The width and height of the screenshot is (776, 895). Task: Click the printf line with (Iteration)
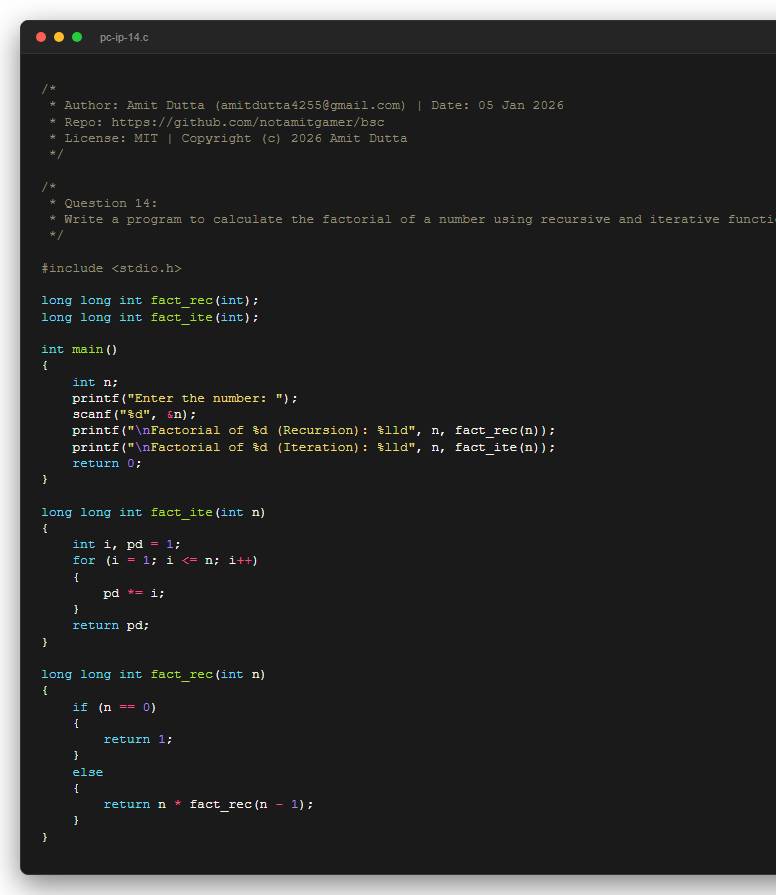coord(313,448)
